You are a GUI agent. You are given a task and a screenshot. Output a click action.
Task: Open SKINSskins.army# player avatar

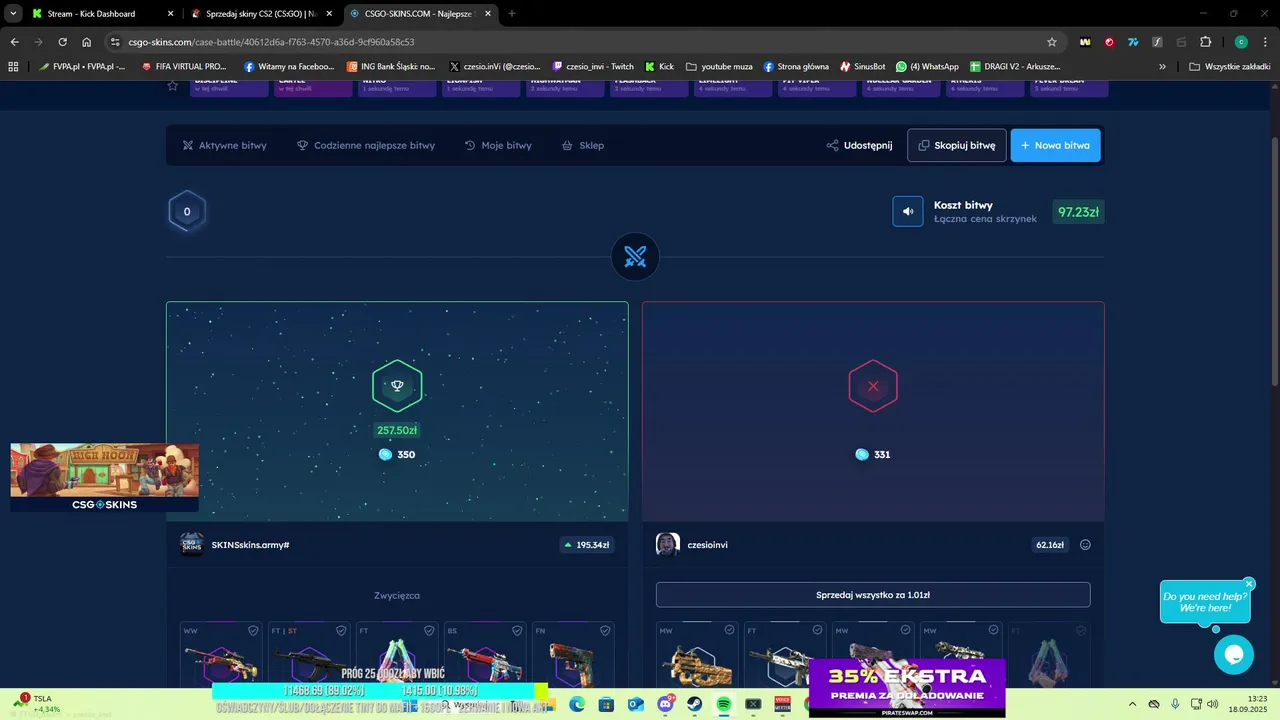pos(192,544)
